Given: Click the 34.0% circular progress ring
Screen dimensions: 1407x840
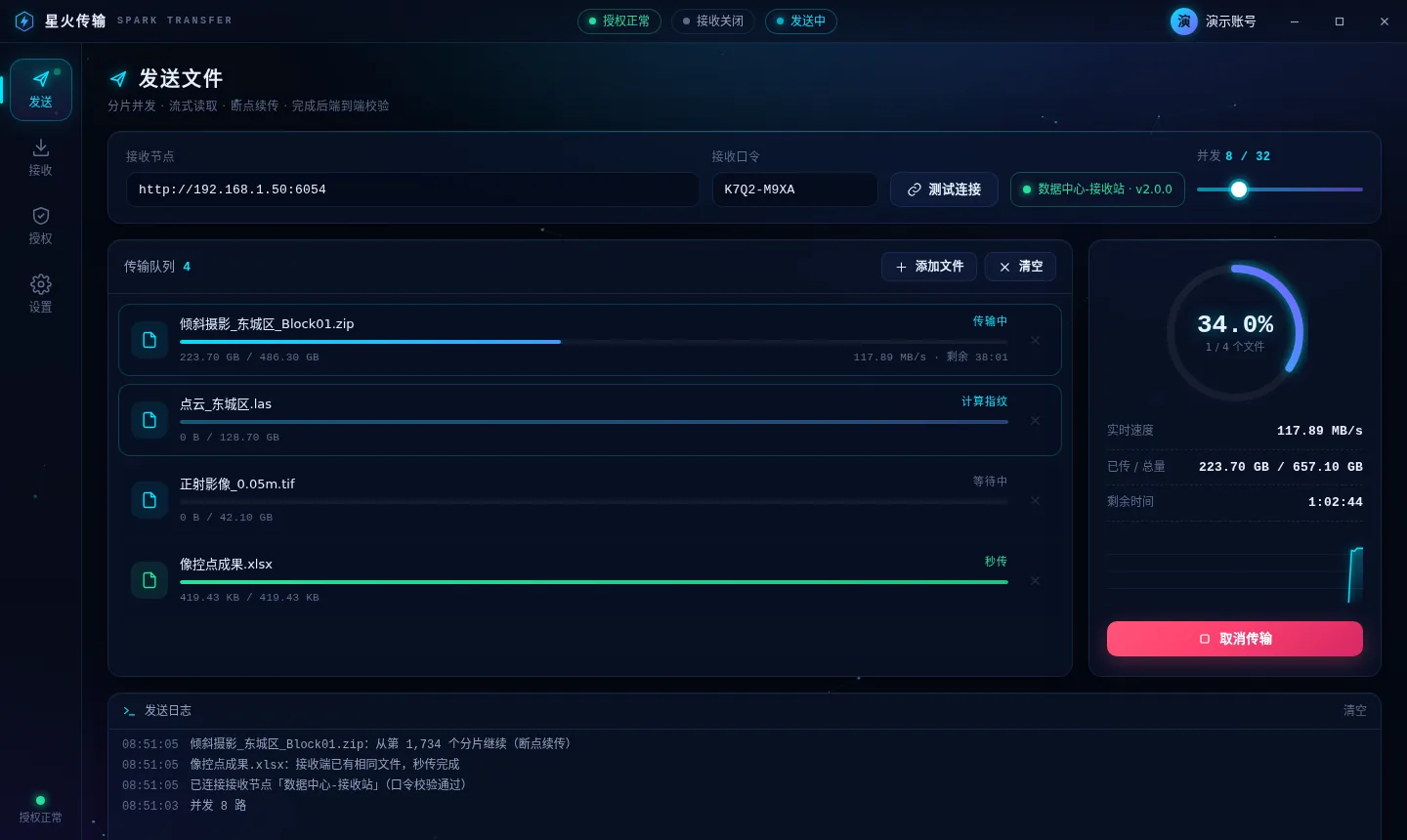Looking at the screenshot, I should click(1235, 332).
